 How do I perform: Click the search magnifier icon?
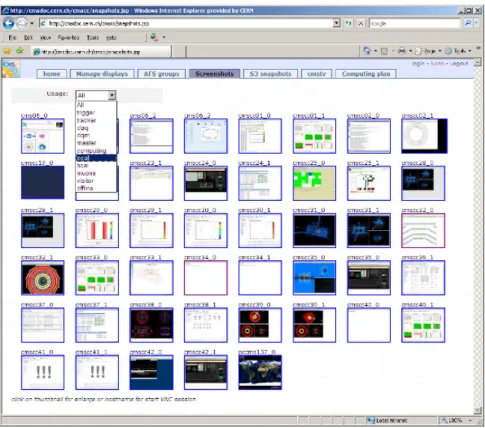pyautogui.click(x=468, y=23)
